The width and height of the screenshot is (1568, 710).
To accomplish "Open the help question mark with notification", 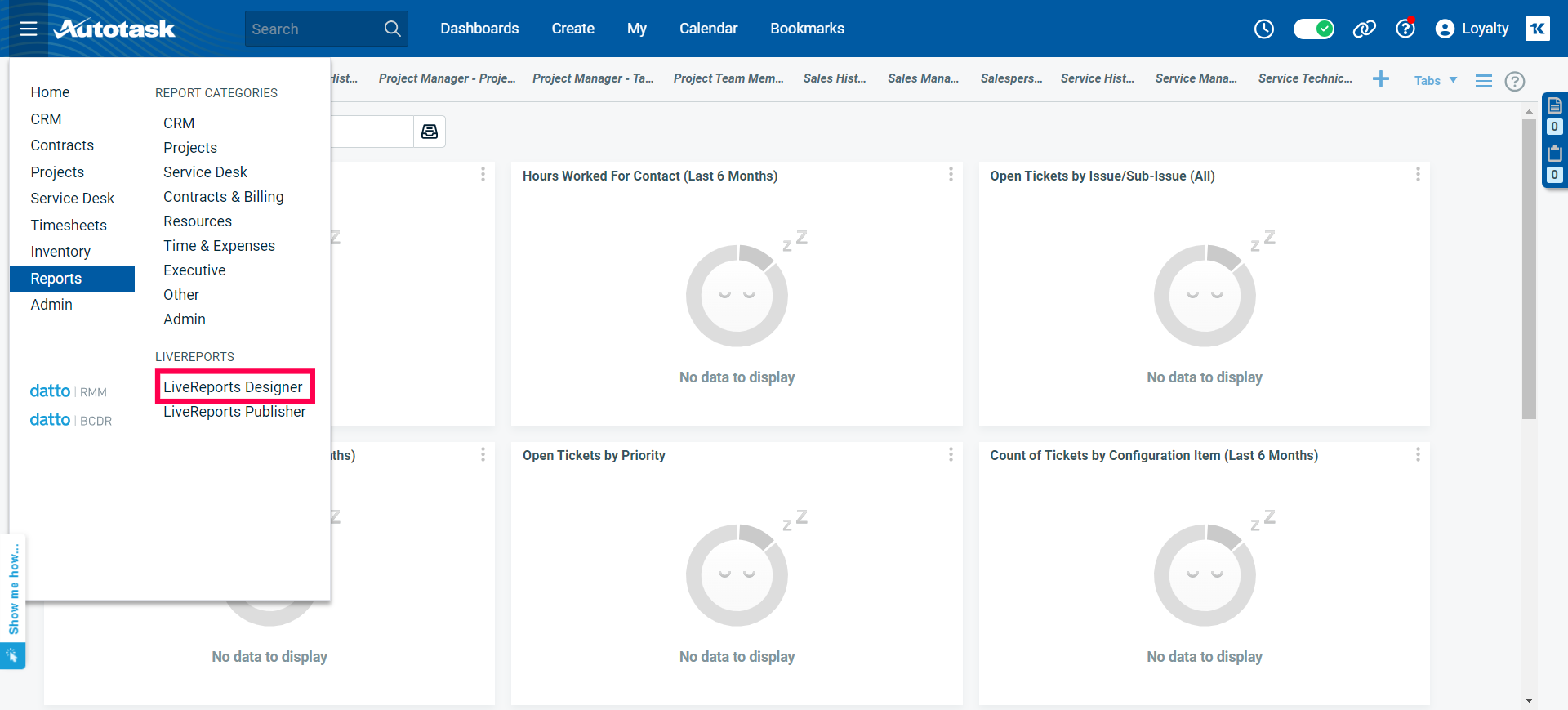I will point(1405,29).
